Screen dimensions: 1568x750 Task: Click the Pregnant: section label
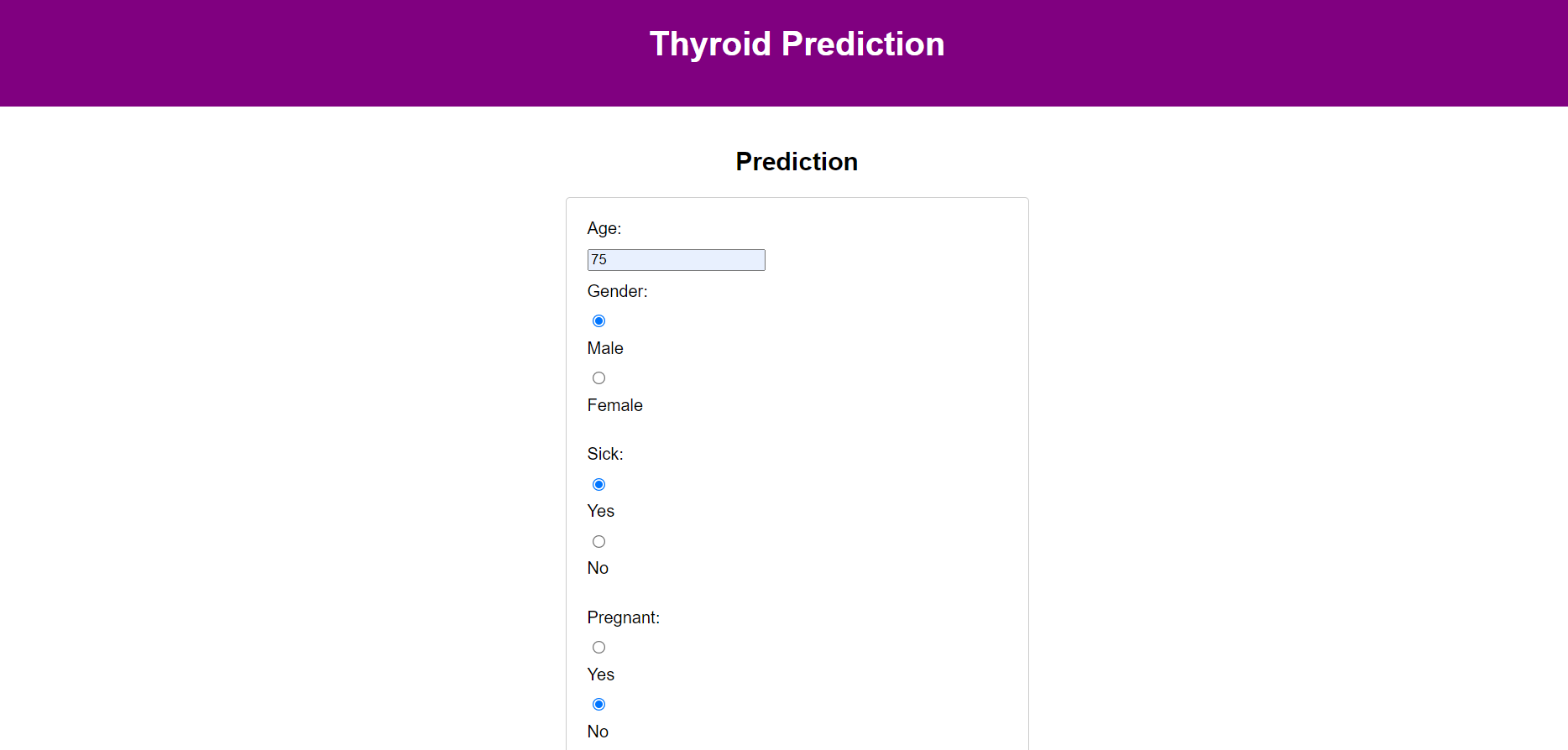tap(623, 617)
